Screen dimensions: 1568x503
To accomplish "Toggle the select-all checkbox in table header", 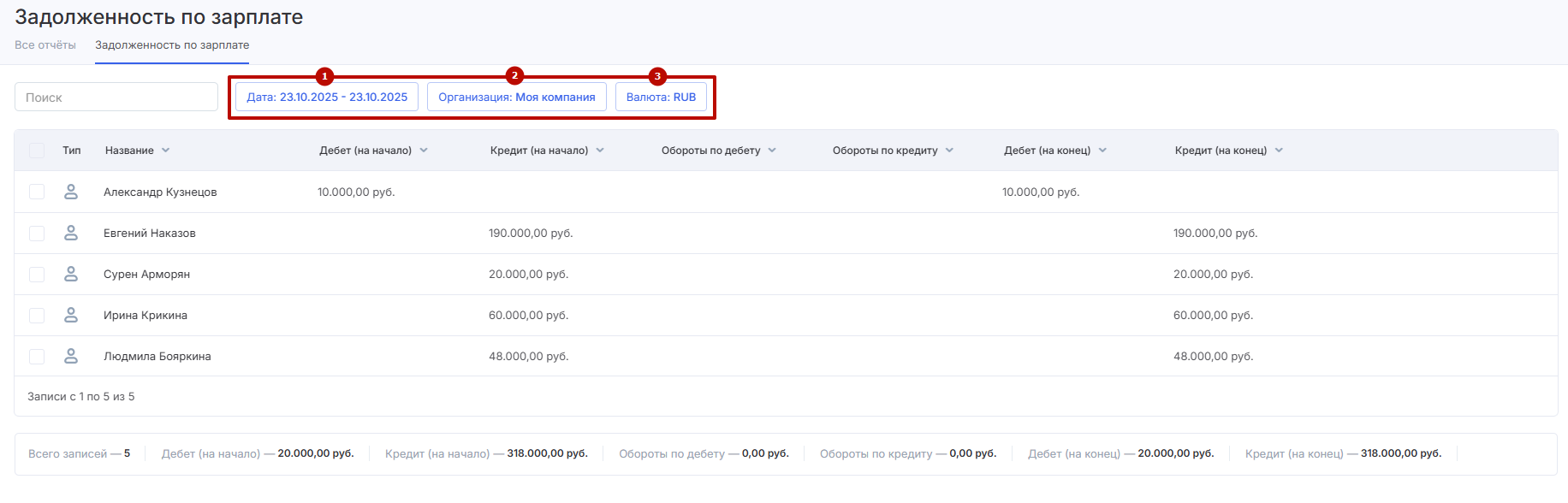I will (x=37, y=151).
